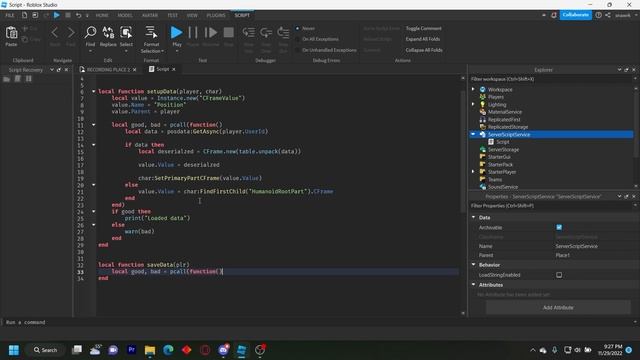Image resolution: width=640 pixels, height=360 pixels.
Task: Open the FILE menu
Action: pyautogui.click(x=10, y=15)
